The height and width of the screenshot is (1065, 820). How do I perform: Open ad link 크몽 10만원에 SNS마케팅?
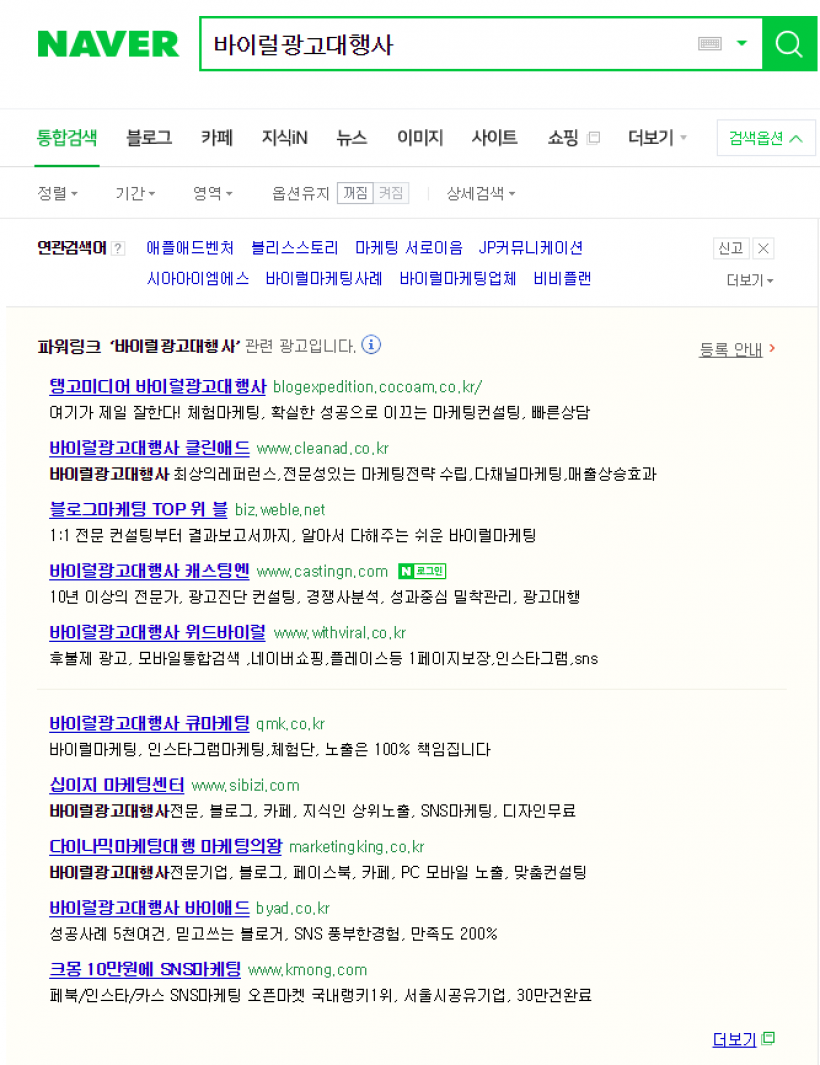(x=145, y=969)
